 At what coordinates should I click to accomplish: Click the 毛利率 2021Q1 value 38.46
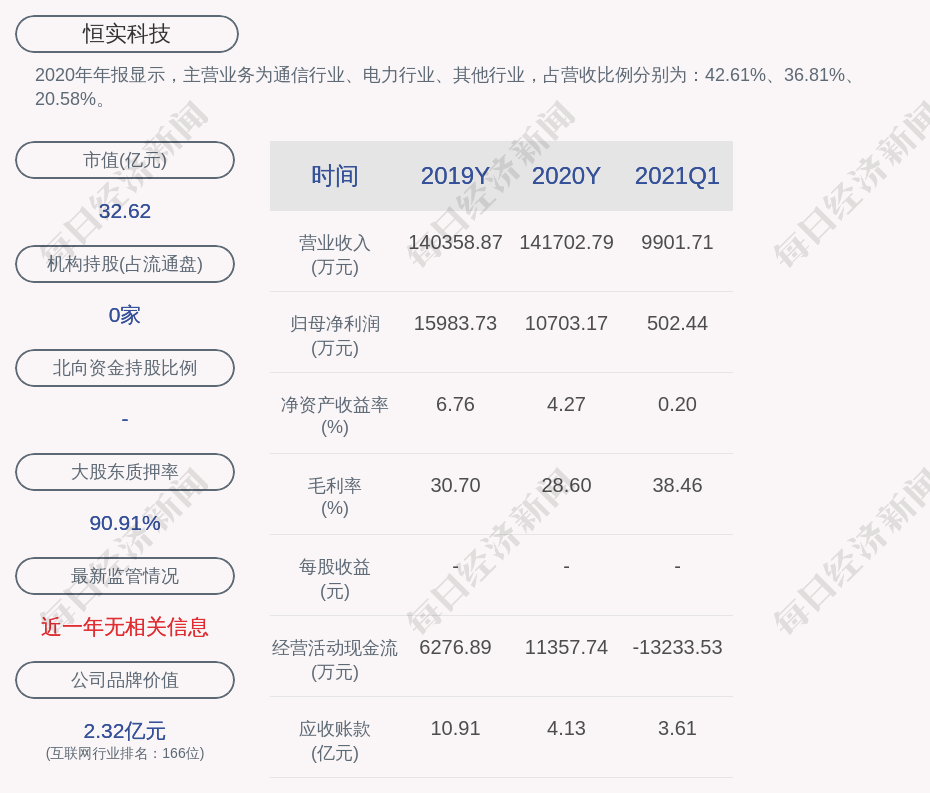[677, 485]
